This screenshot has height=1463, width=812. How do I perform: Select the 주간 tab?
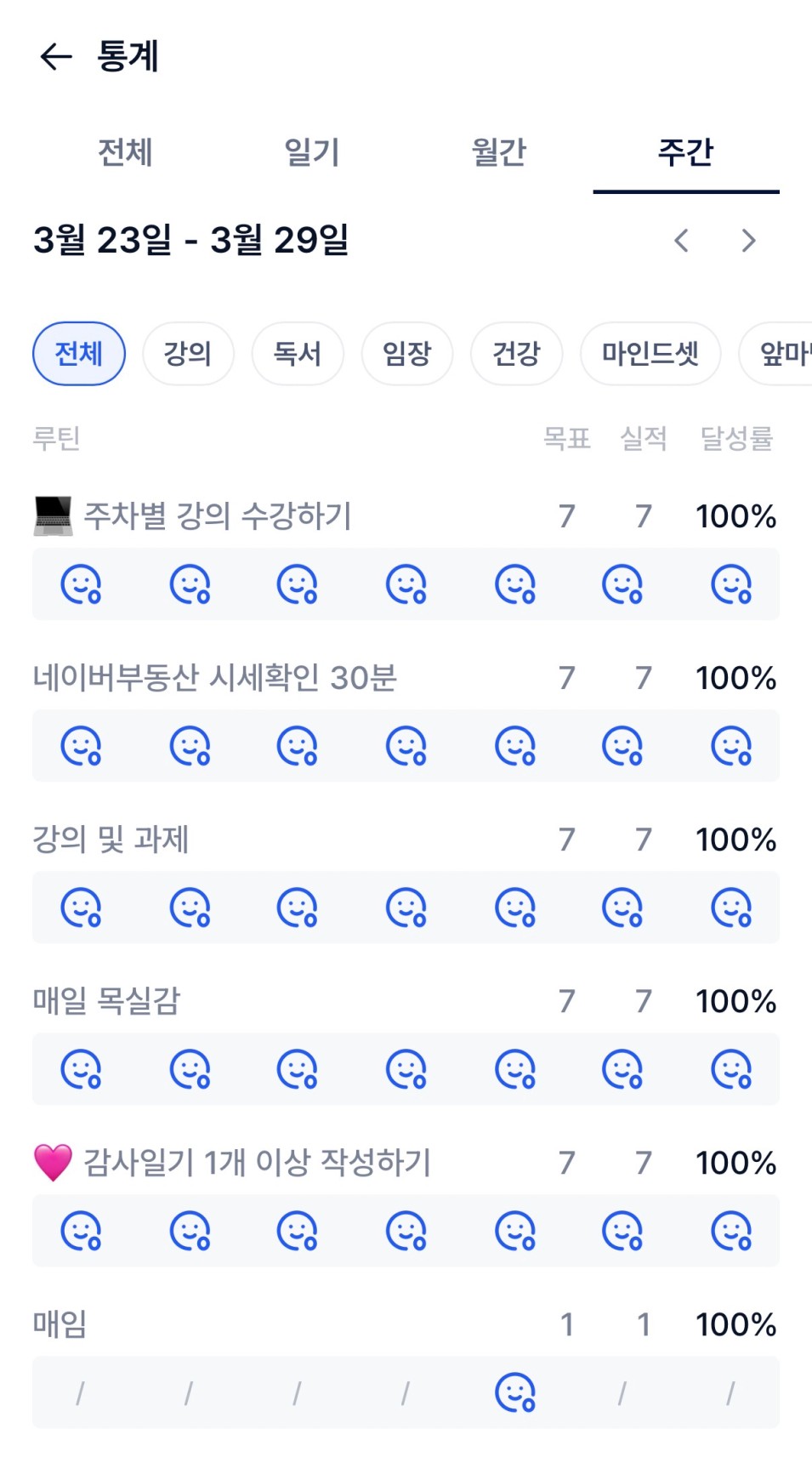pos(686,153)
